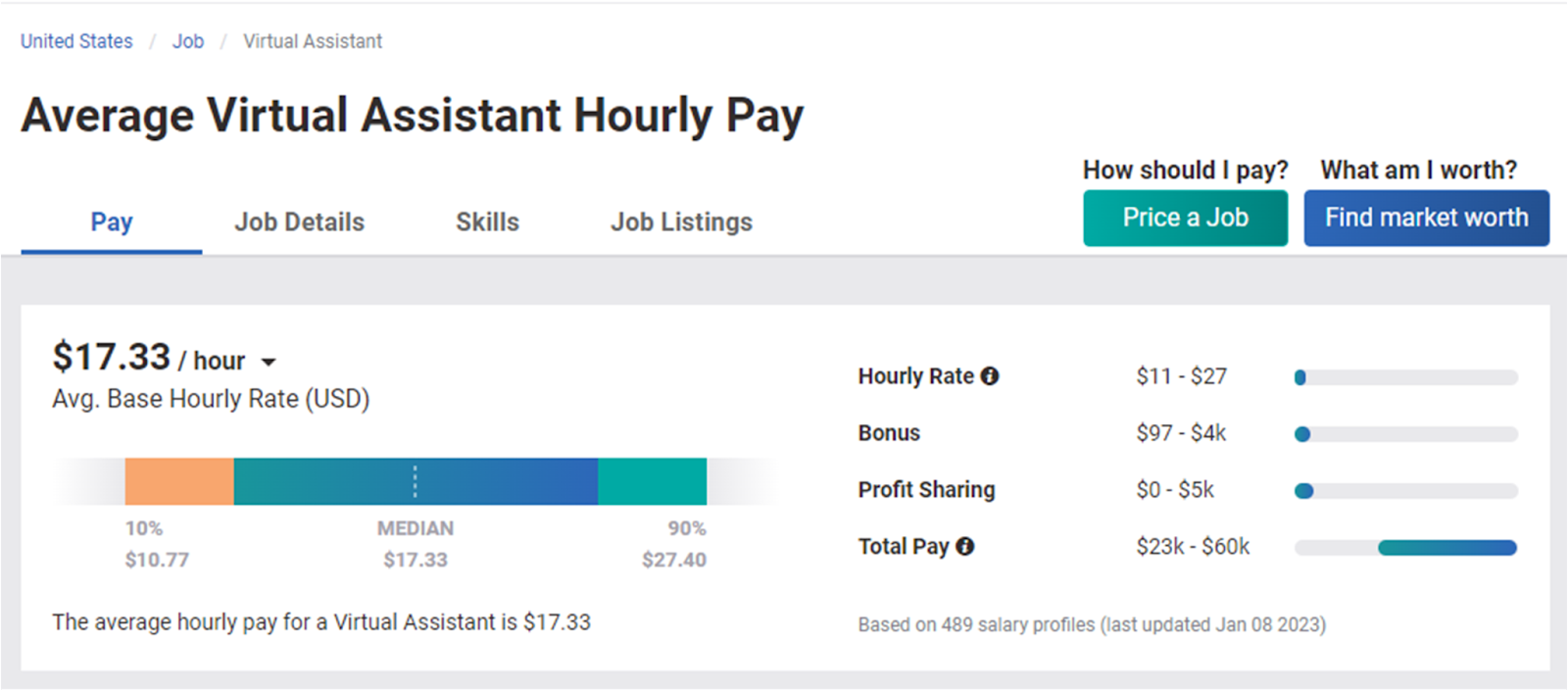Open the per-hour pay unit dropdown arrow
Screen dimensions: 1568x690
click(x=269, y=362)
